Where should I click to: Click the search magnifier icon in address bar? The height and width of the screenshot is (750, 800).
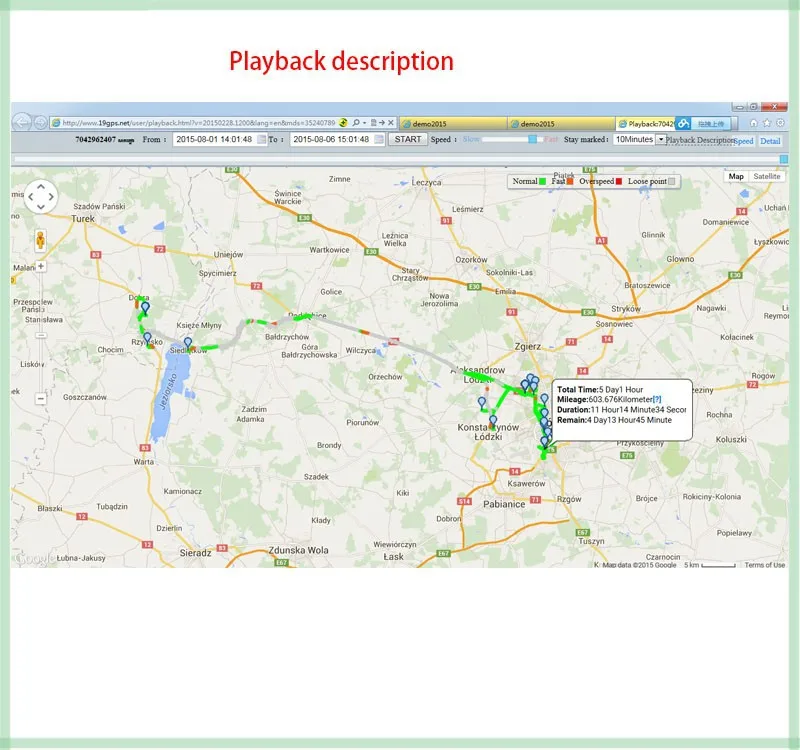[x=356, y=123]
